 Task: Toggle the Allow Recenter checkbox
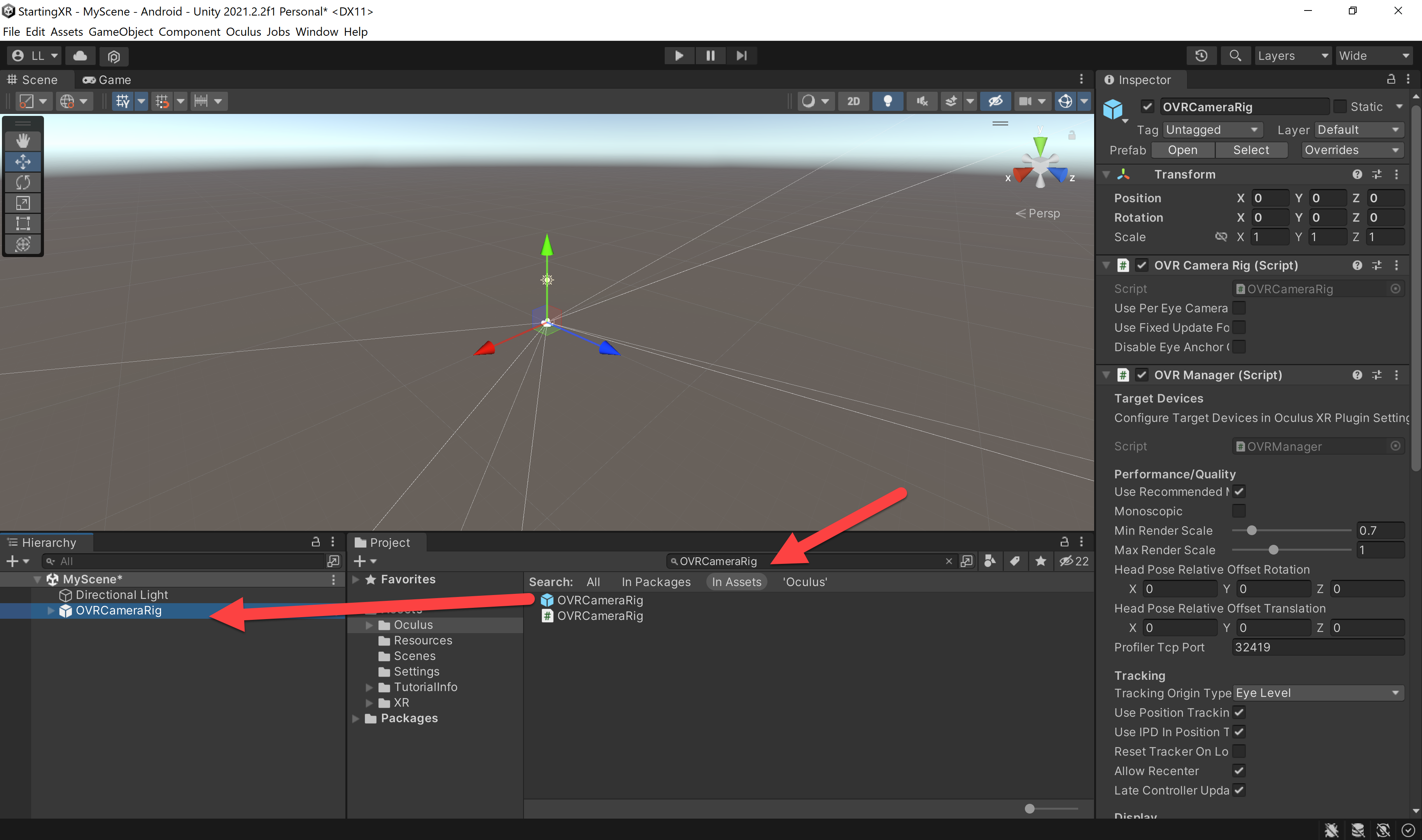coord(1238,771)
